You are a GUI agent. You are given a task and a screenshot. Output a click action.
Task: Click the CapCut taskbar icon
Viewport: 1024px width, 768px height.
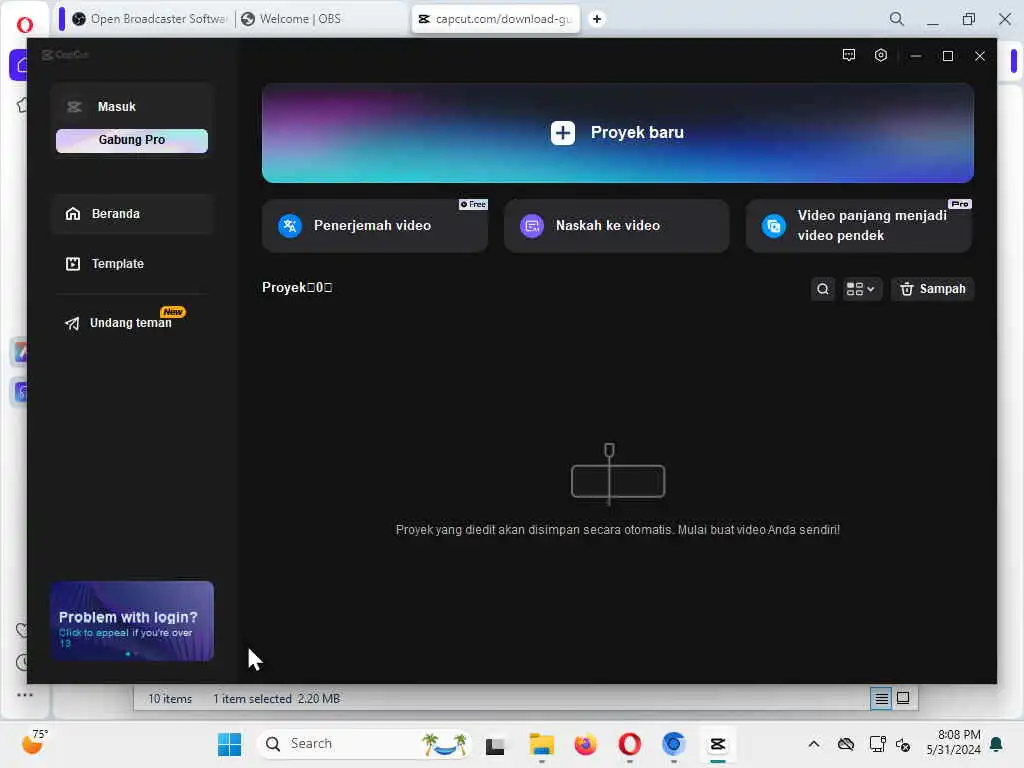[718, 744]
